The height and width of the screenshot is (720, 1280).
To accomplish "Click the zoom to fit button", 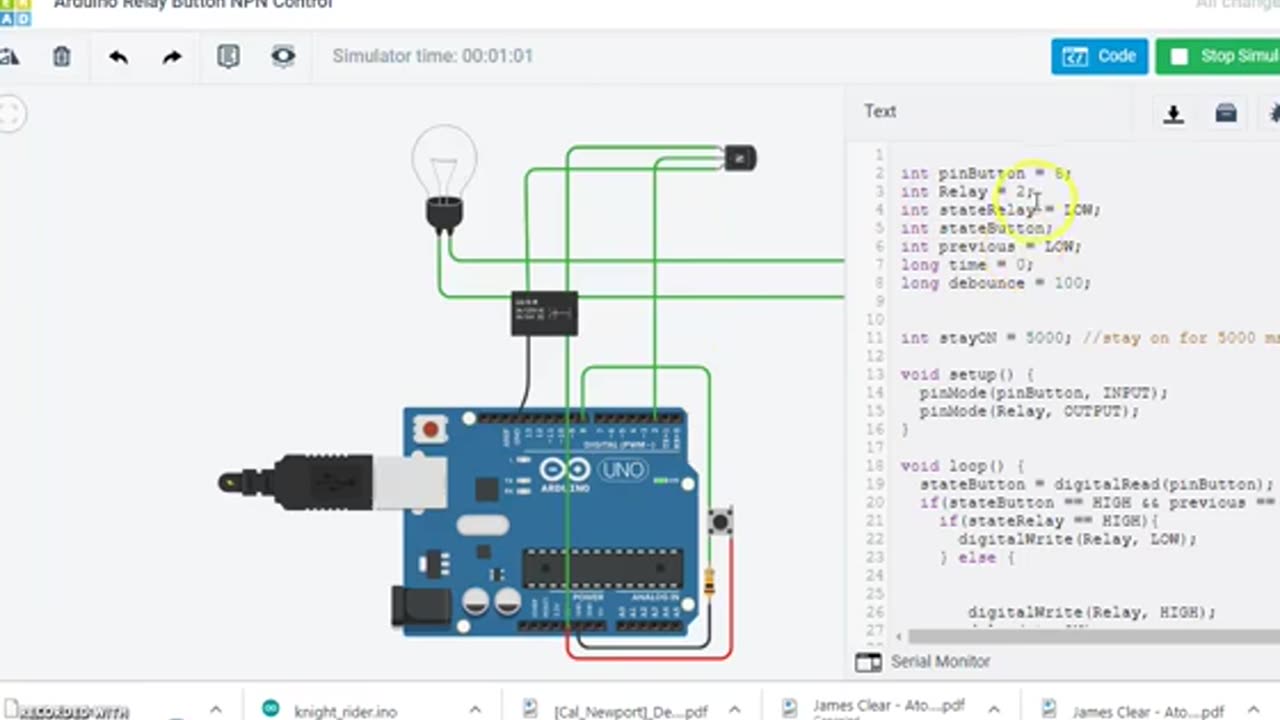I will coord(12,113).
